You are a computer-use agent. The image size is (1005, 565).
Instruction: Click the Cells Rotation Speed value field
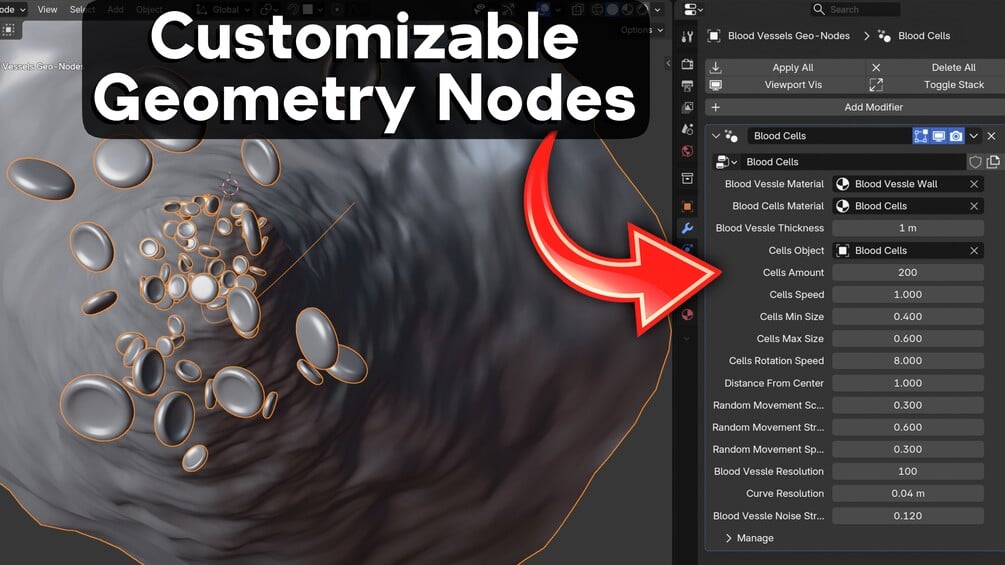pyautogui.click(x=908, y=361)
